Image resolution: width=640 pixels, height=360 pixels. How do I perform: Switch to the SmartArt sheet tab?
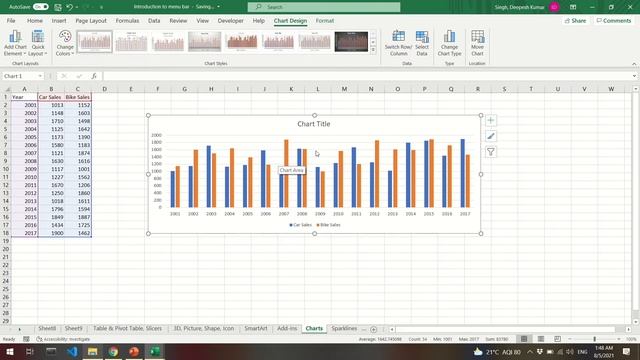[x=256, y=329]
